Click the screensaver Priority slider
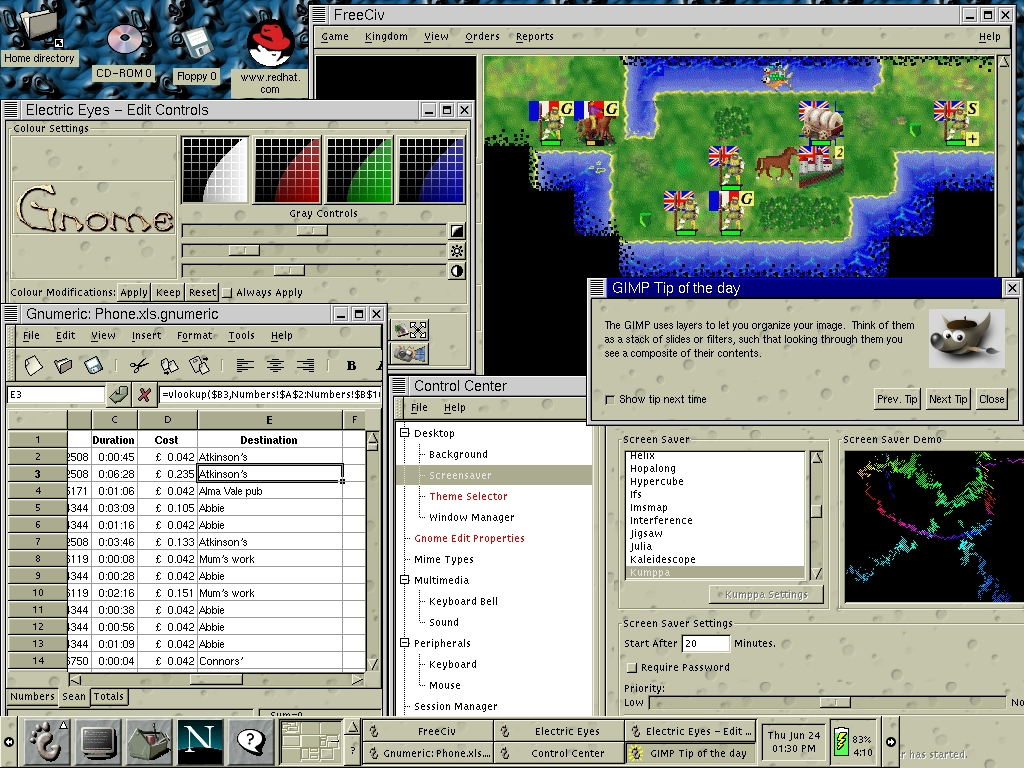Image resolution: width=1024 pixels, height=768 pixels. coord(833,702)
